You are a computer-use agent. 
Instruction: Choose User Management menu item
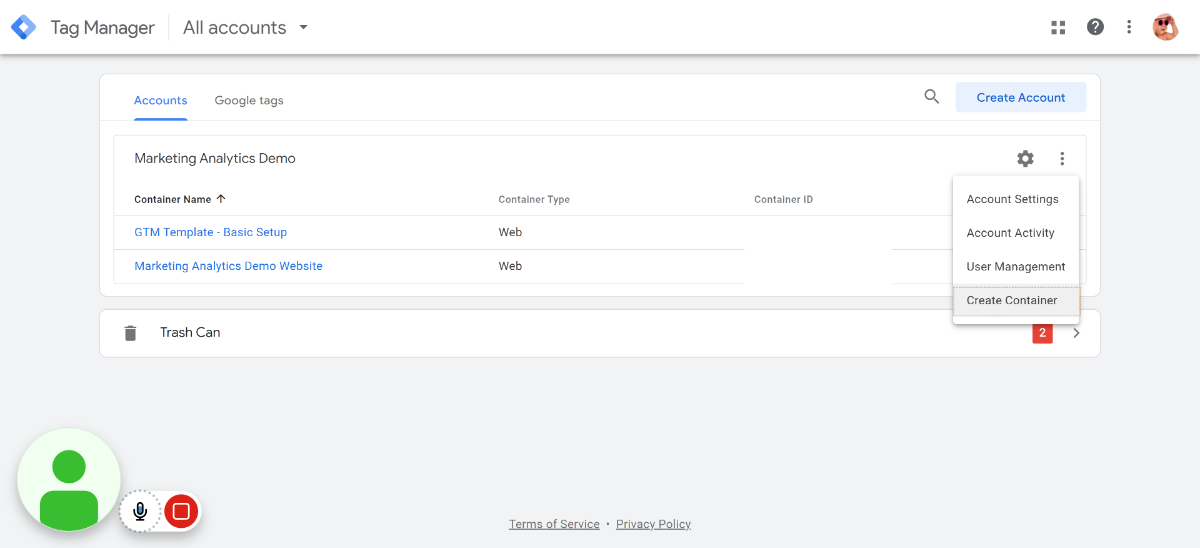1016,267
